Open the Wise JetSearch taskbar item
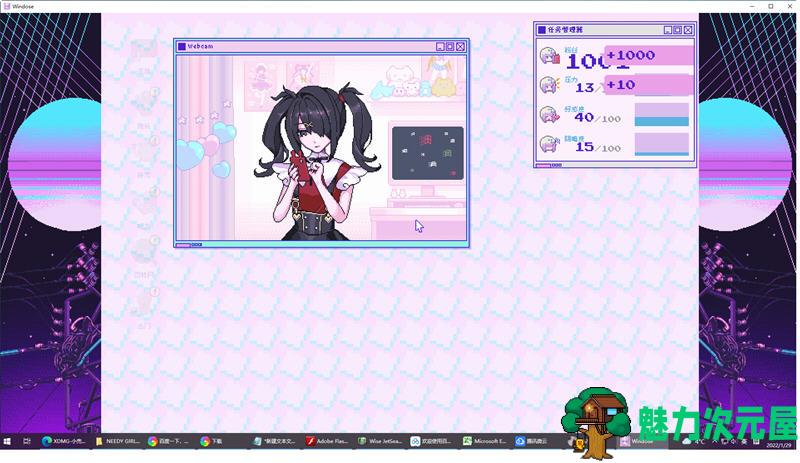The image size is (800, 463). tap(380, 441)
